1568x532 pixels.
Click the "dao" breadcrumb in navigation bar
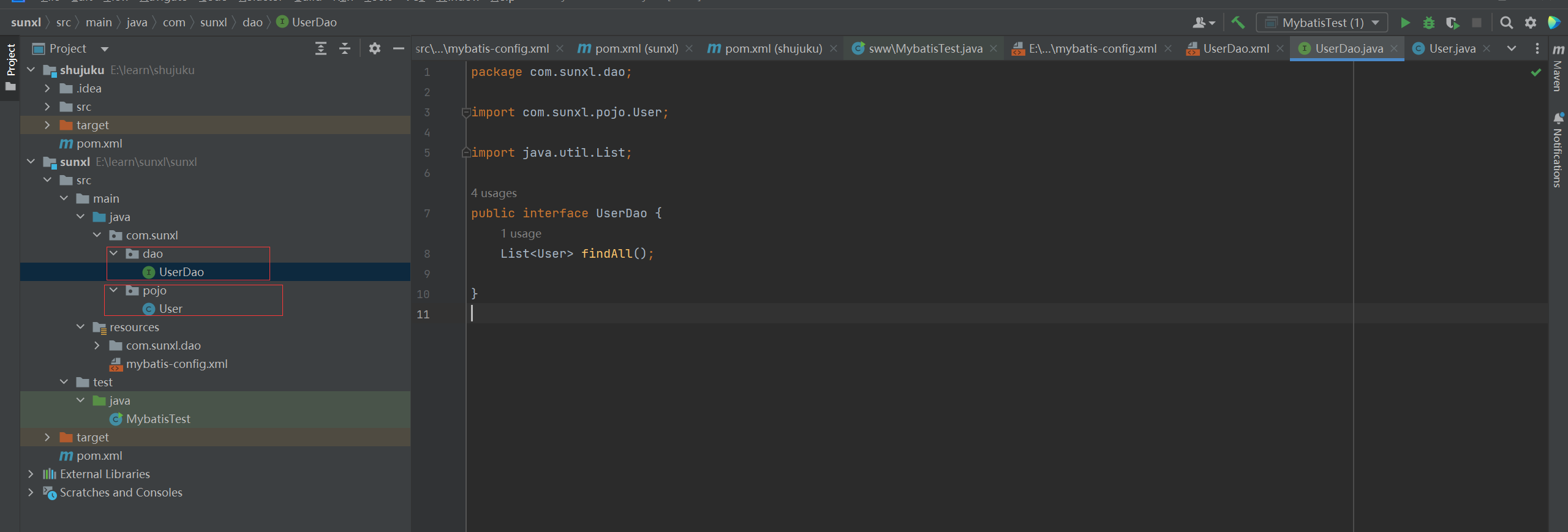[x=252, y=23]
